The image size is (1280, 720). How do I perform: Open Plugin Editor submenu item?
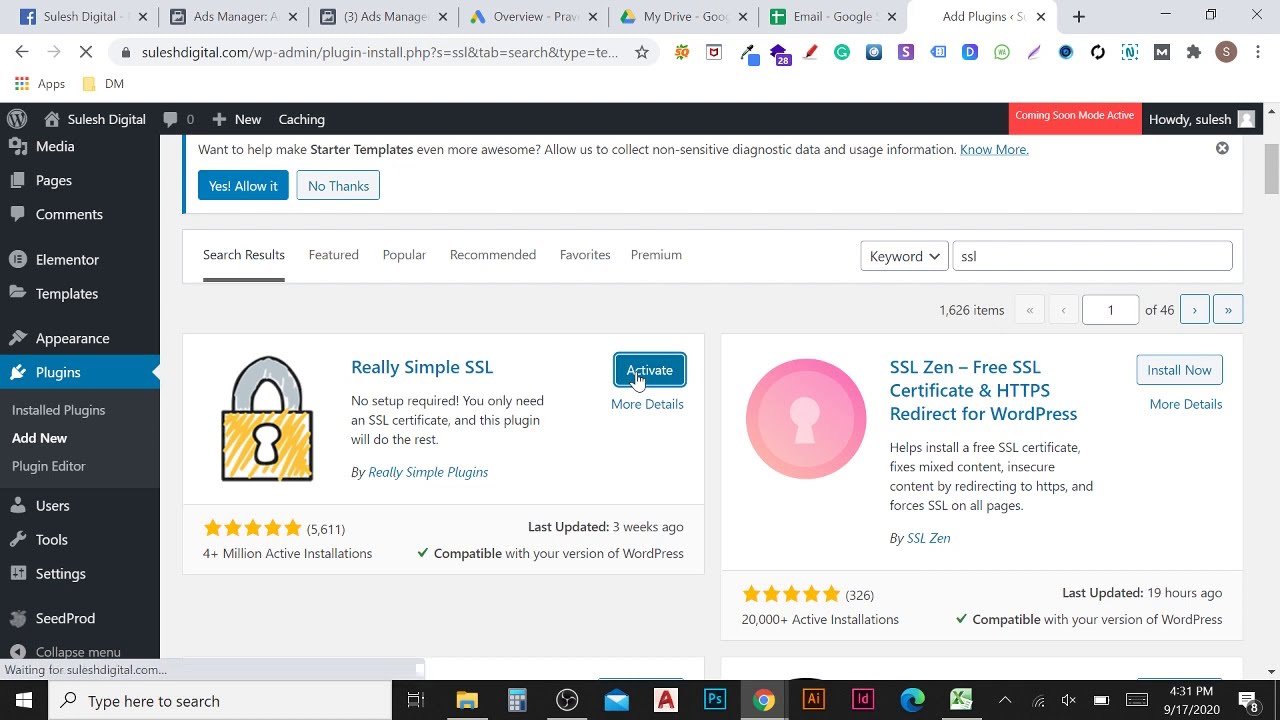pyautogui.click(x=48, y=466)
